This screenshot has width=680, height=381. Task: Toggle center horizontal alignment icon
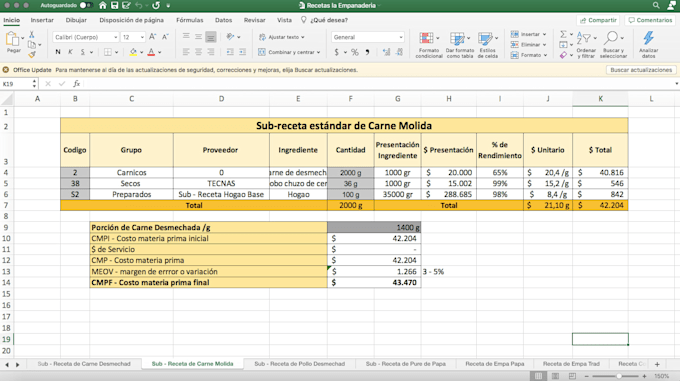(198, 52)
